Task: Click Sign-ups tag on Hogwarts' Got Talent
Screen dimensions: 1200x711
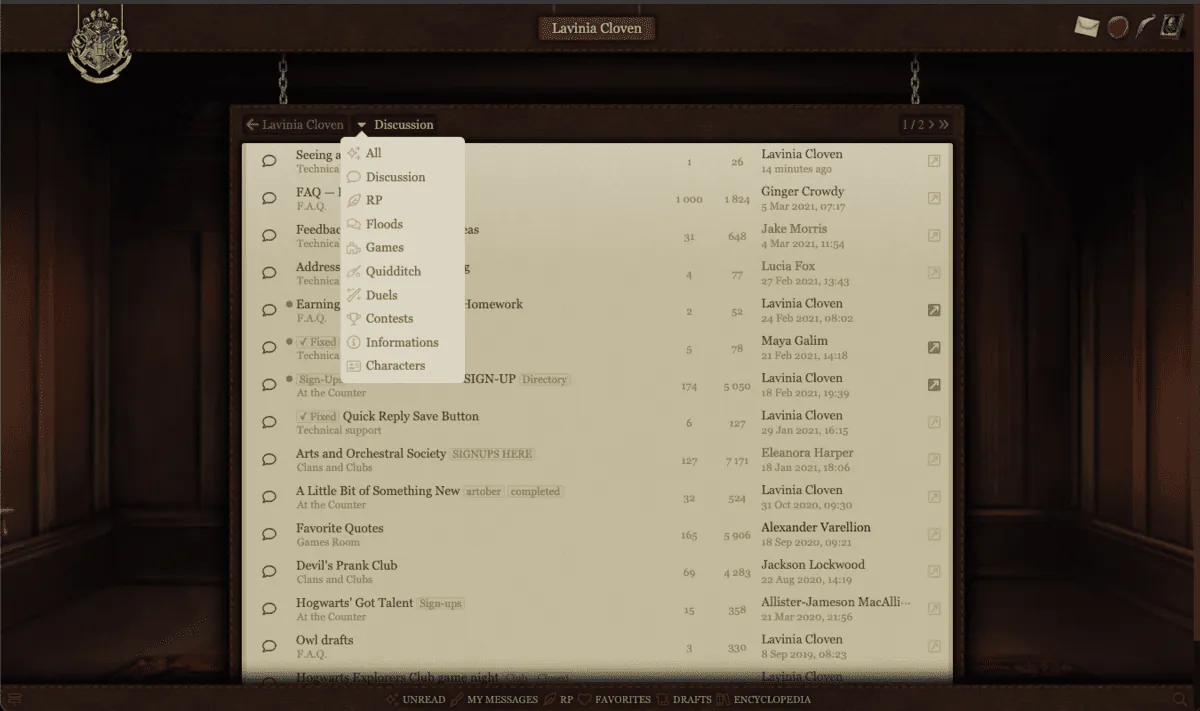Action: click(x=441, y=604)
